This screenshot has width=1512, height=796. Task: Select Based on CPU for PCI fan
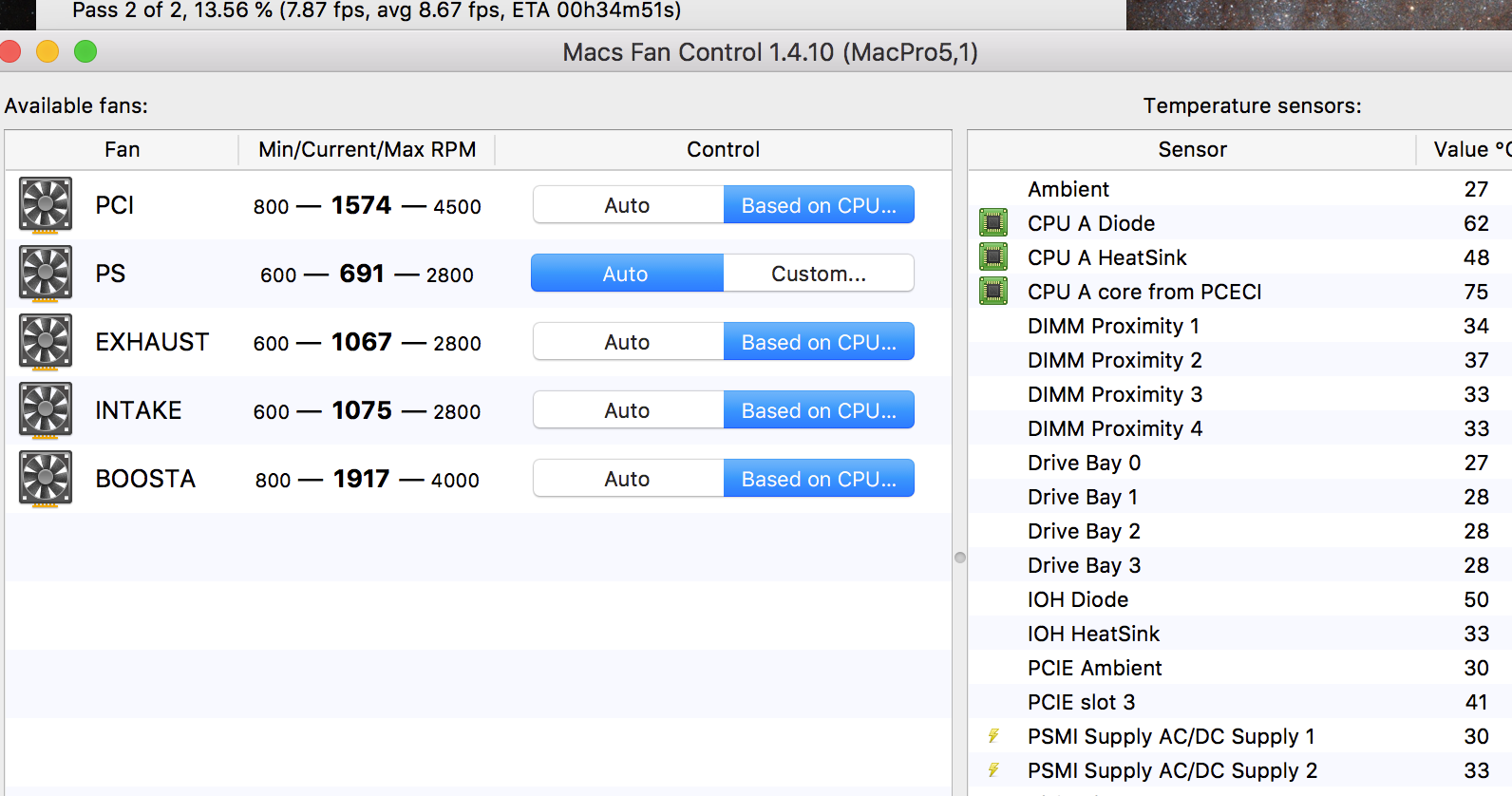[x=819, y=205]
